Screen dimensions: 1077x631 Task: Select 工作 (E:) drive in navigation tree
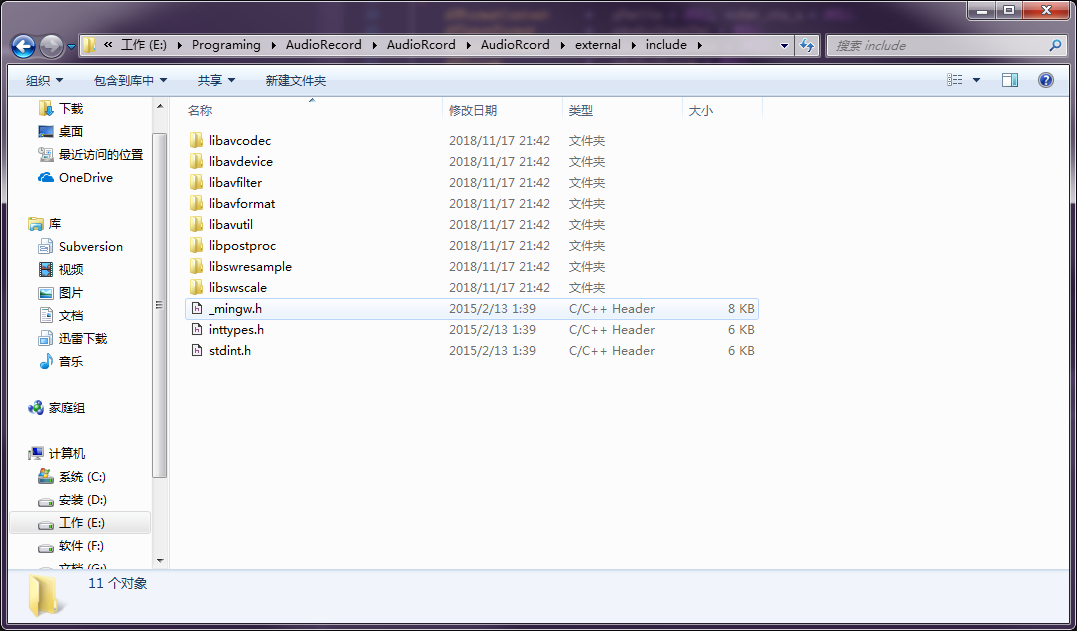coord(81,523)
